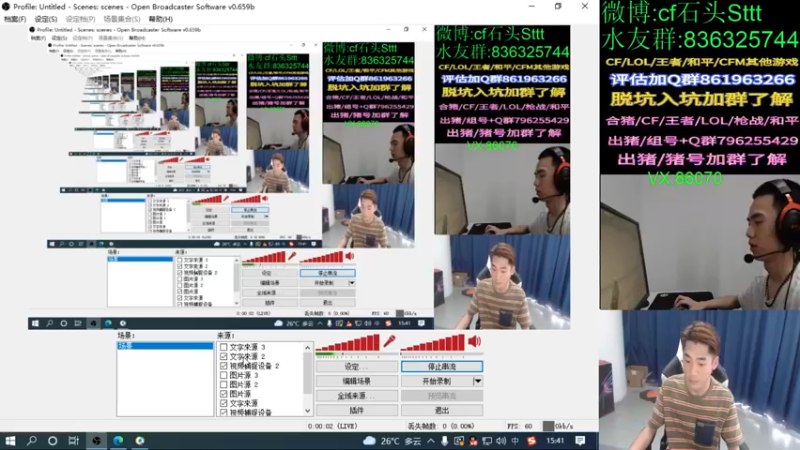Click the sources list scroll-down arrow
Viewport: 800px width, 450px height.
coord(308,411)
